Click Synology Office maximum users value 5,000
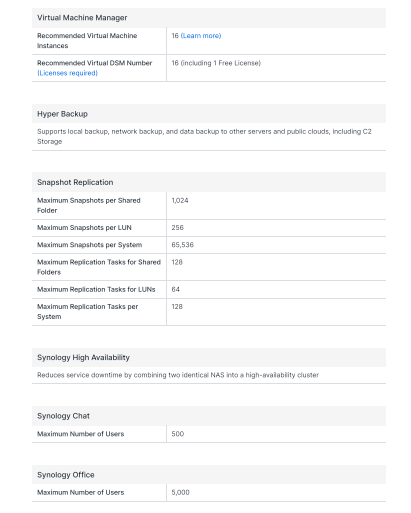Viewport: 411px width, 513px height. (180, 492)
